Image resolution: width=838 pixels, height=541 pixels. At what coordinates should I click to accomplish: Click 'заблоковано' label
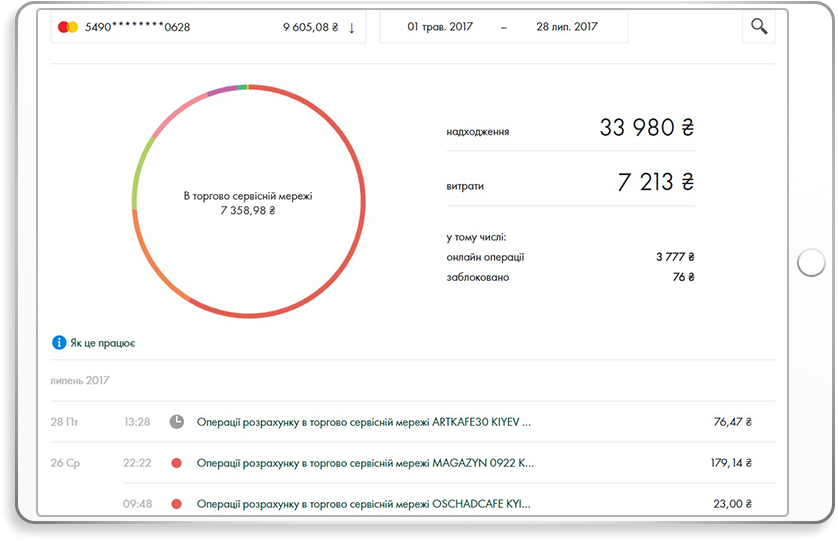click(x=478, y=277)
